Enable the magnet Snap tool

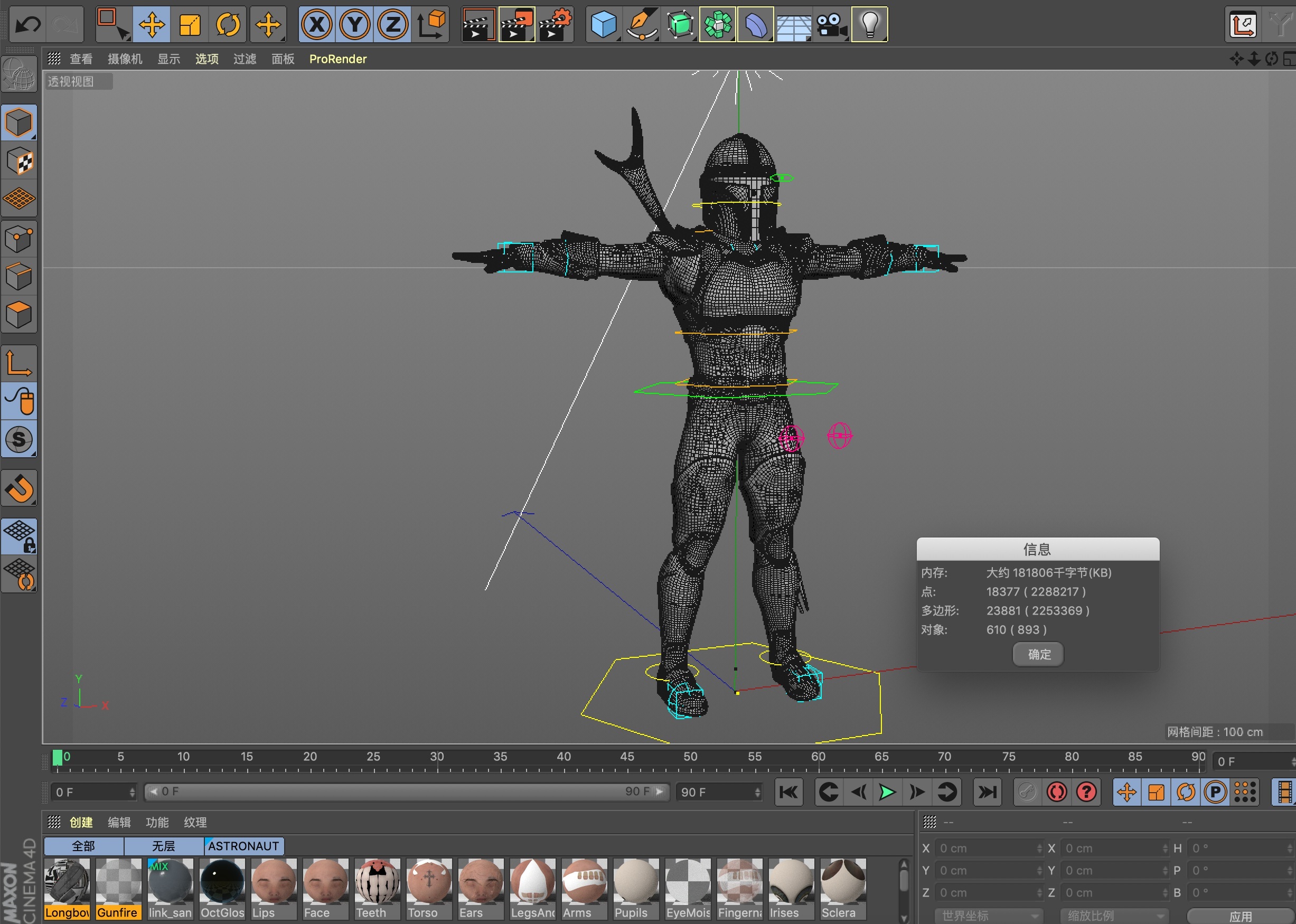tap(20, 488)
